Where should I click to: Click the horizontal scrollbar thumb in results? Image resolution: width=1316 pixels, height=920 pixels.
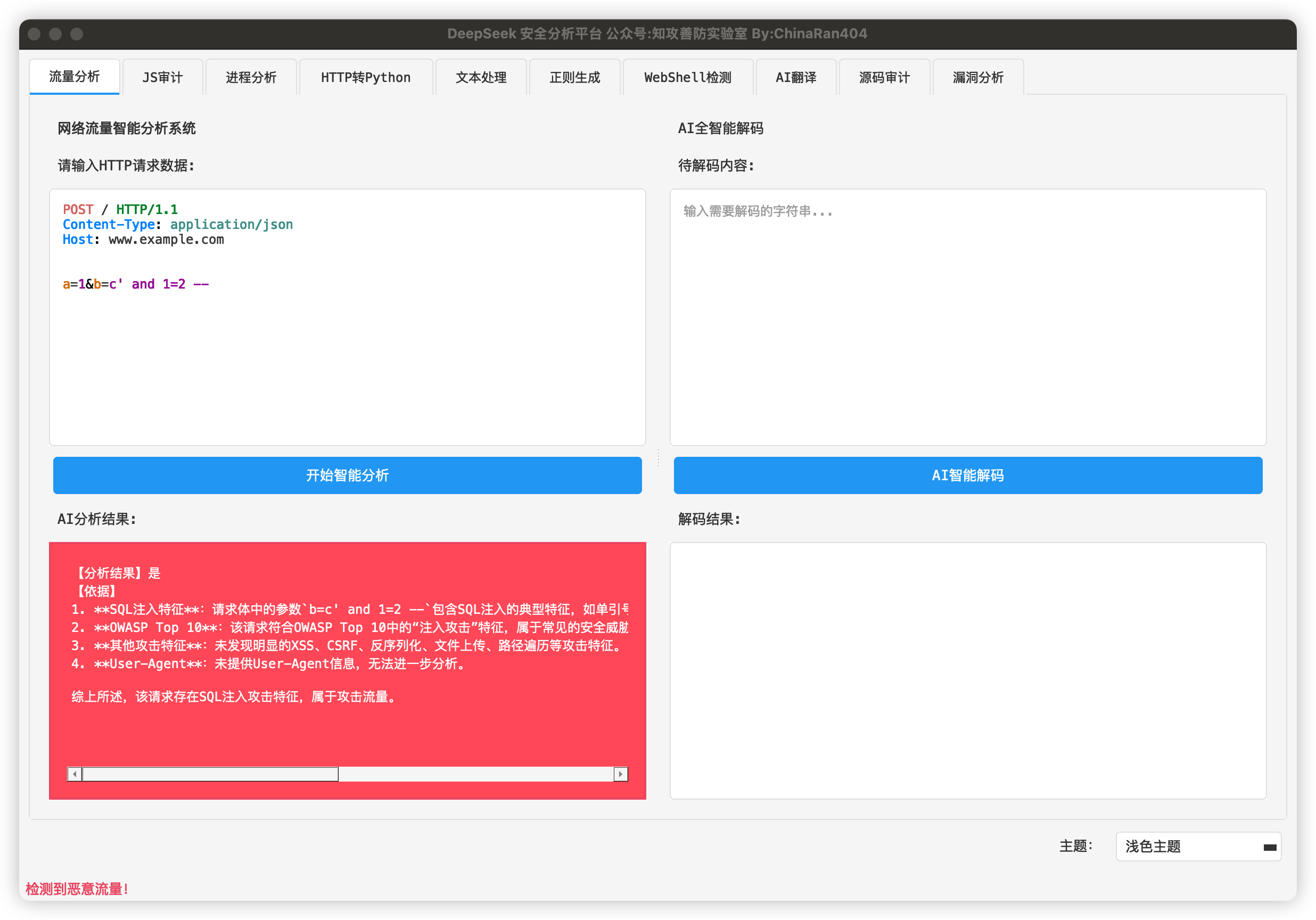(x=210, y=774)
